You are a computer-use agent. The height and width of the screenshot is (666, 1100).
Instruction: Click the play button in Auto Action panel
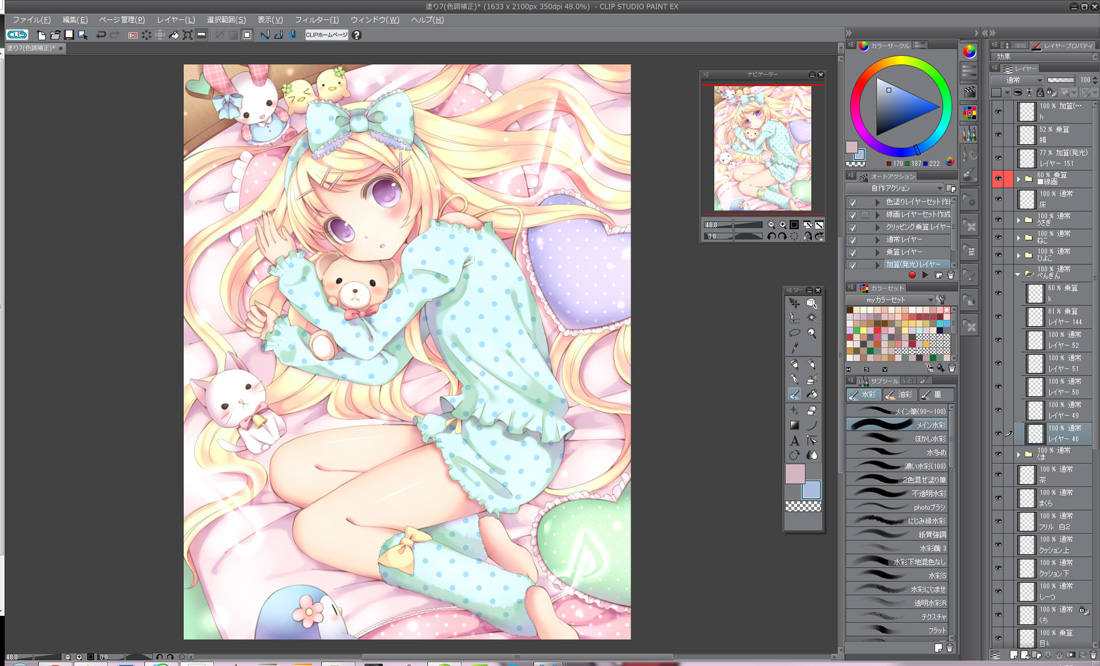point(925,275)
